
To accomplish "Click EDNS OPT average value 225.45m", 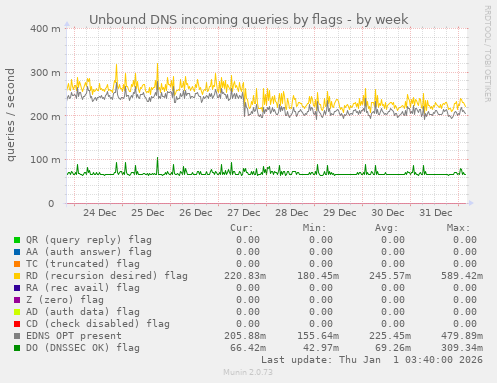I will coord(390,336).
